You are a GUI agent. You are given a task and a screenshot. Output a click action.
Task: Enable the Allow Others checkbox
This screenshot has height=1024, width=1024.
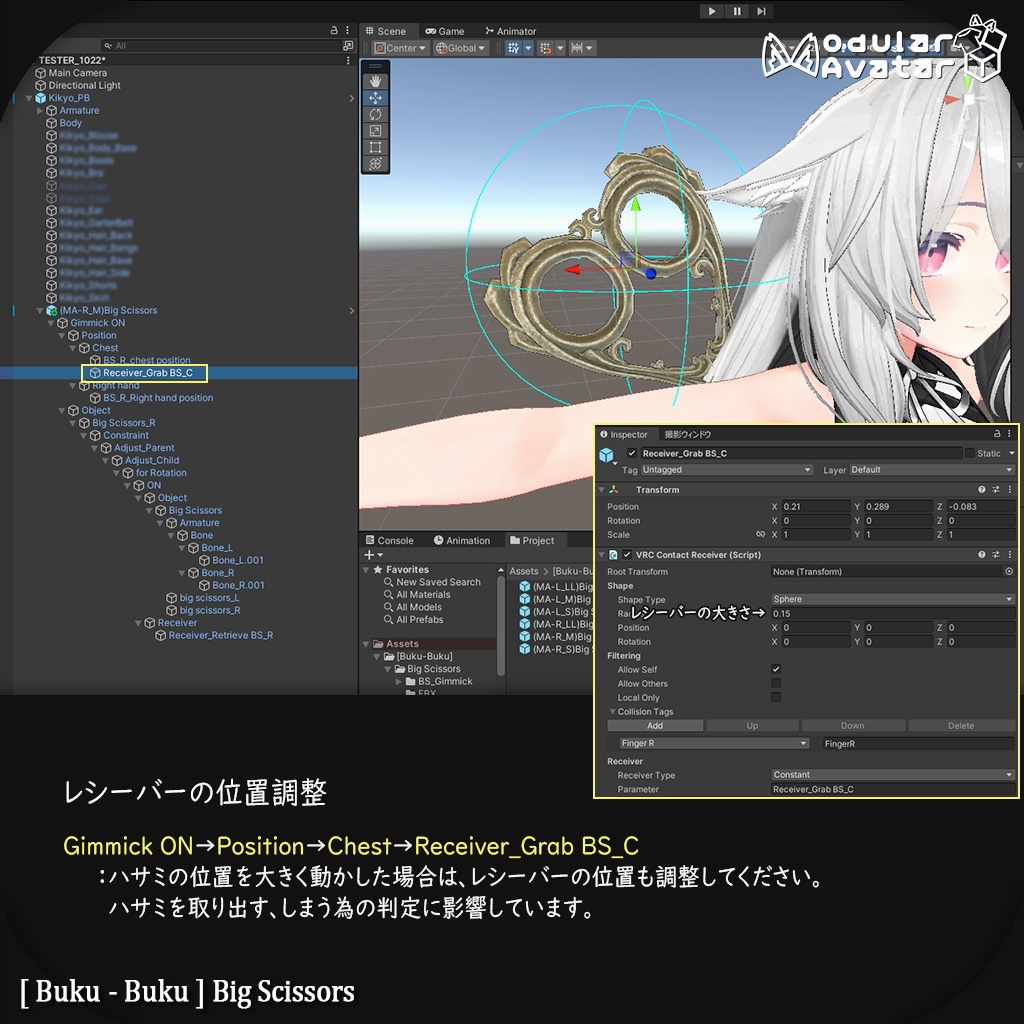(x=776, y=683)
